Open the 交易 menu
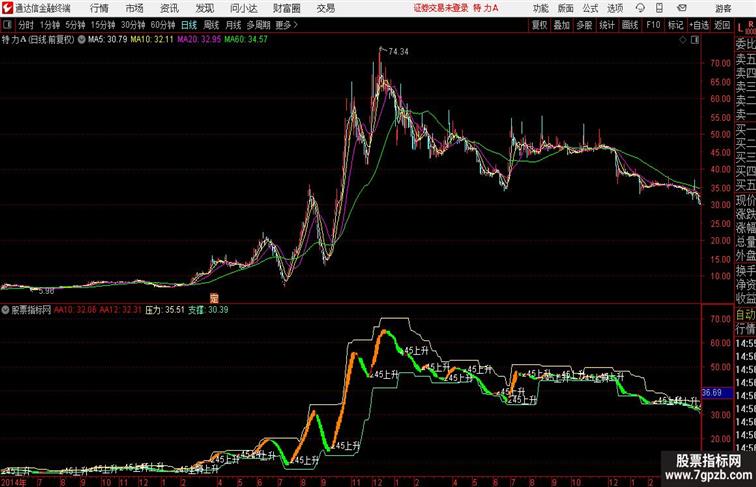 pyautogui.click(x=325, y=8)
